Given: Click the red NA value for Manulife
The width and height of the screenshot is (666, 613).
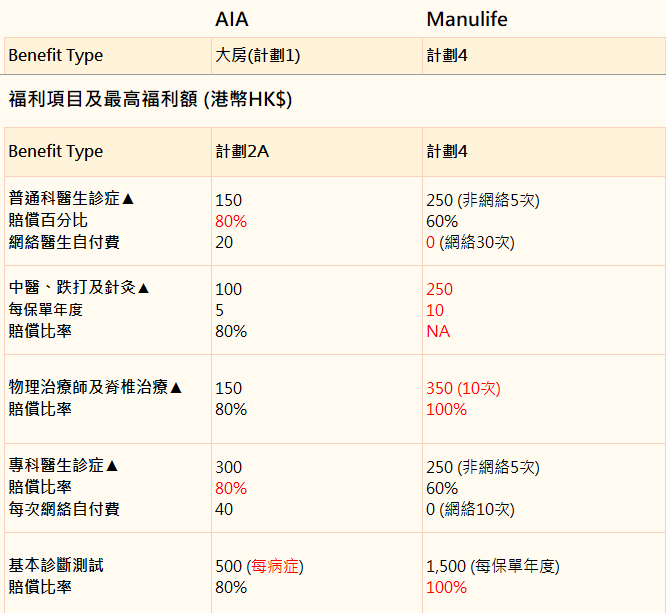Looking at the screenshot, I should pyautogui.click(x=438, y=331).
